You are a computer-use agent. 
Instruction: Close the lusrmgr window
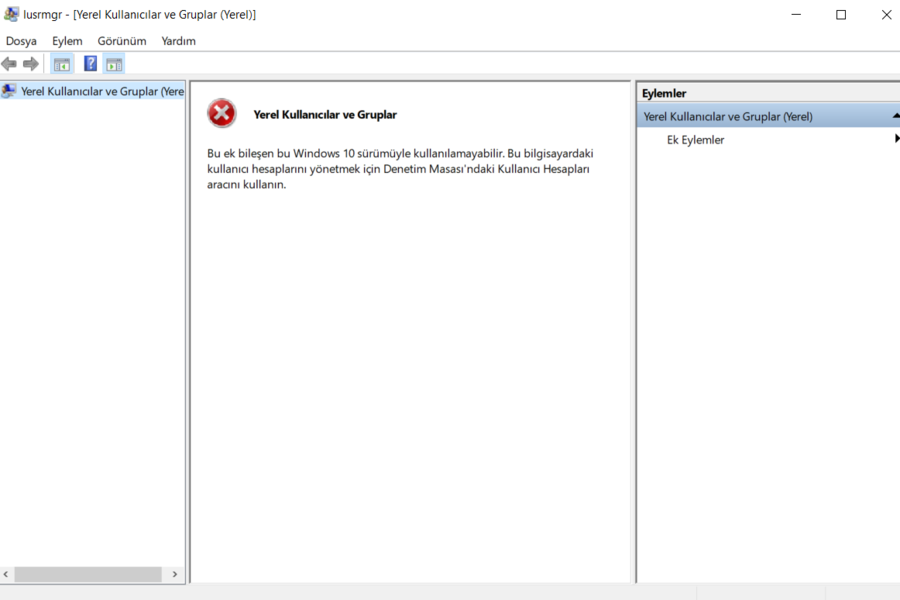(x=886, y=14)
